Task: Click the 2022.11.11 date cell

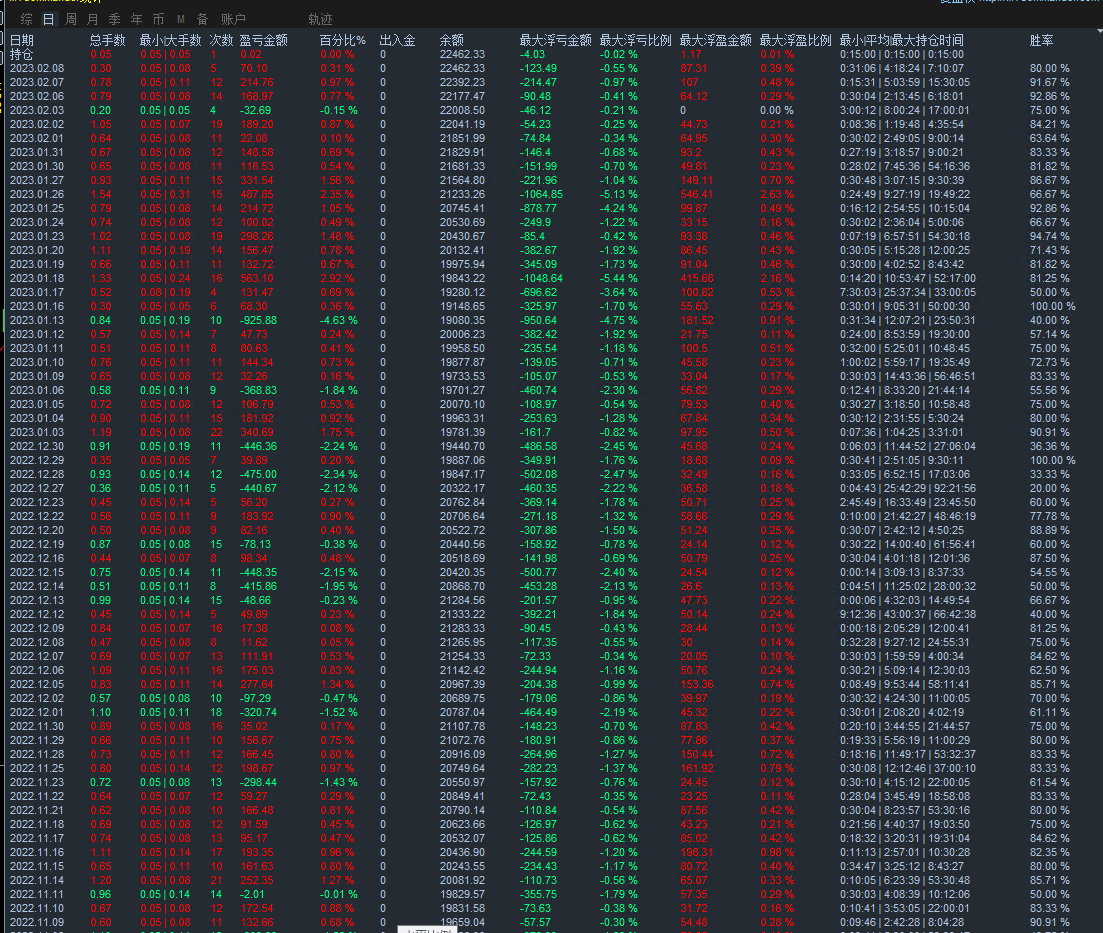Action: [37, 894]
